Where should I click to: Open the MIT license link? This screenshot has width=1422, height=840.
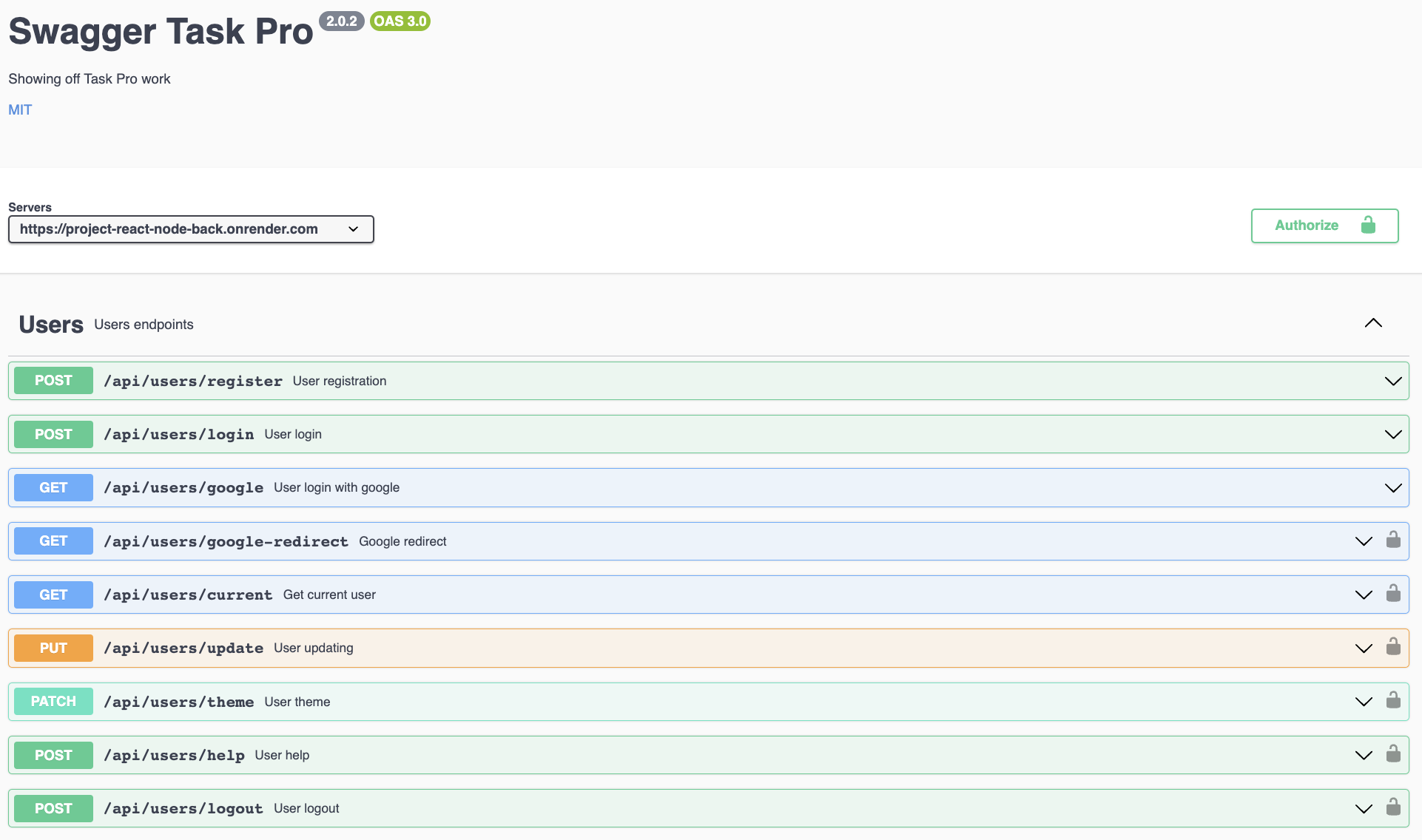coord(20,109)
